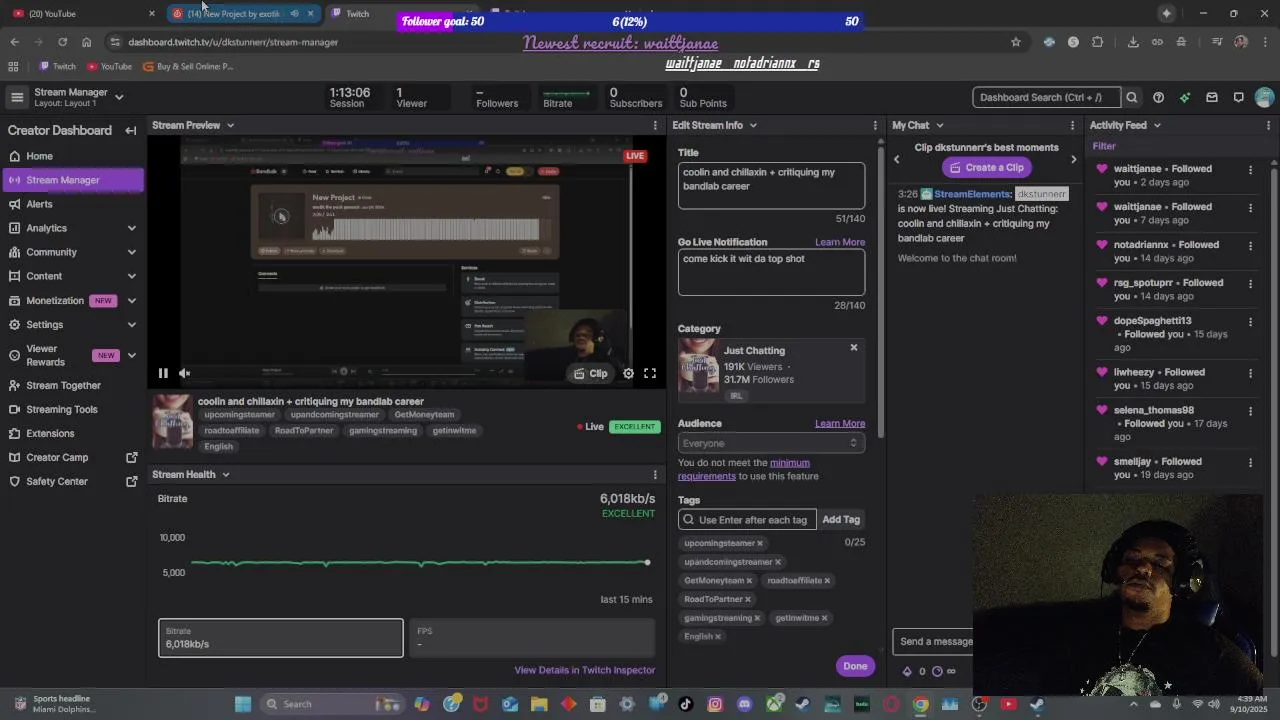
Task: Expand Analytics sidebar section
Action: tap(132, 228)
